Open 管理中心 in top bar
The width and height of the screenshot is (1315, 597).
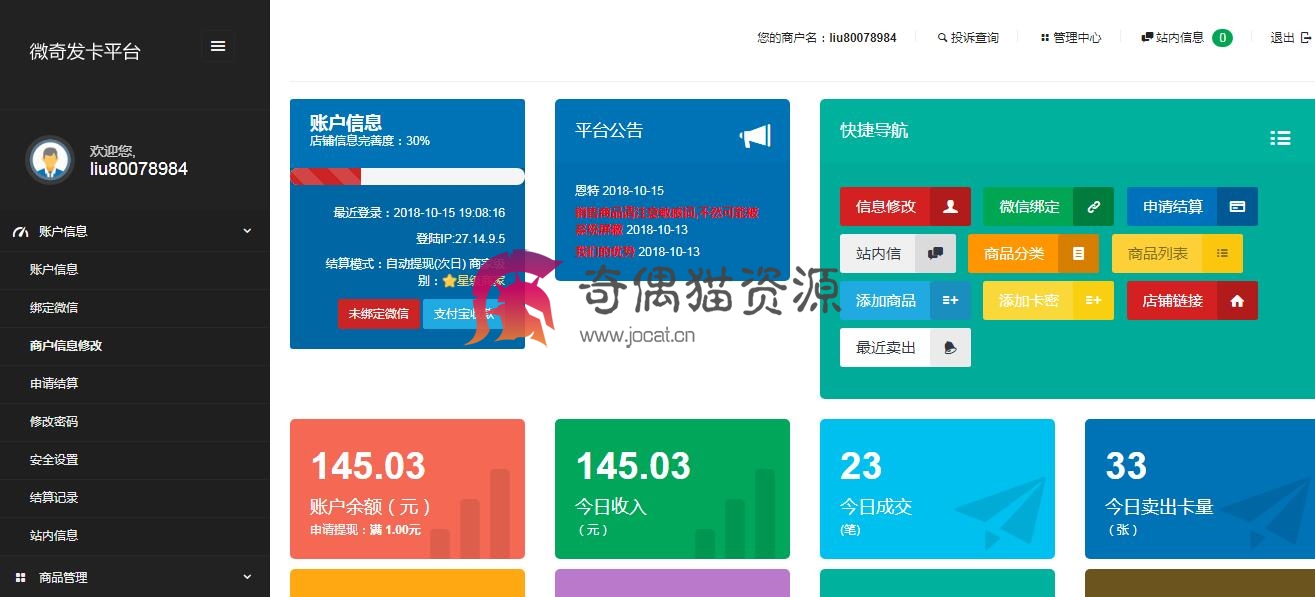1071,38
